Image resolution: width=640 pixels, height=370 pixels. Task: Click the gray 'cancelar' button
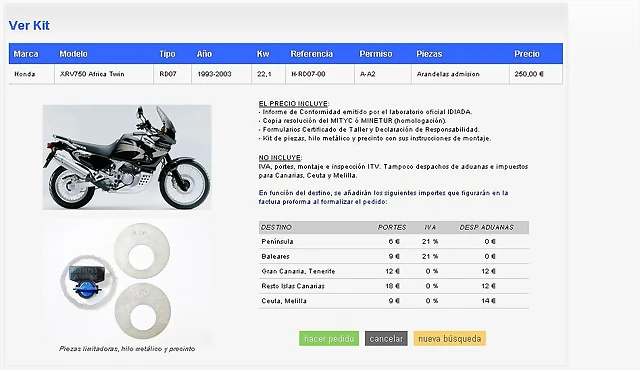tap(386, 339)
